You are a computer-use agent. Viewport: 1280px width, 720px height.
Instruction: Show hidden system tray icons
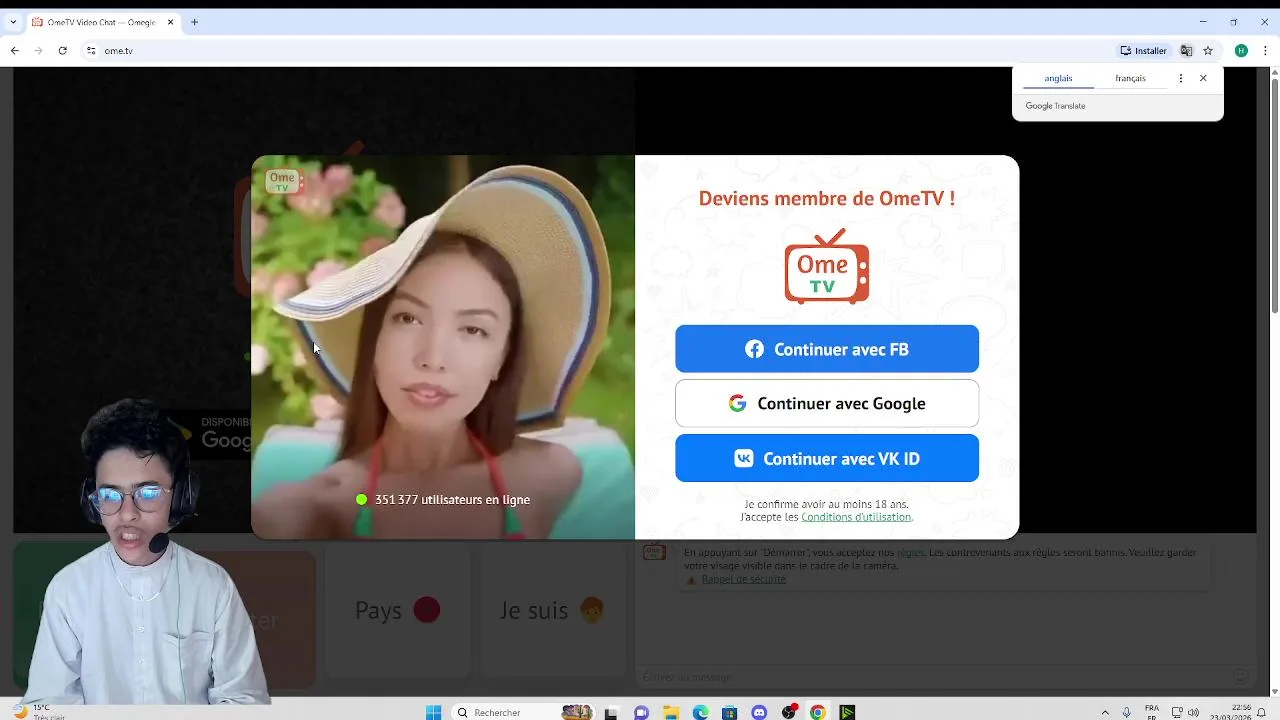[1105, 713]
